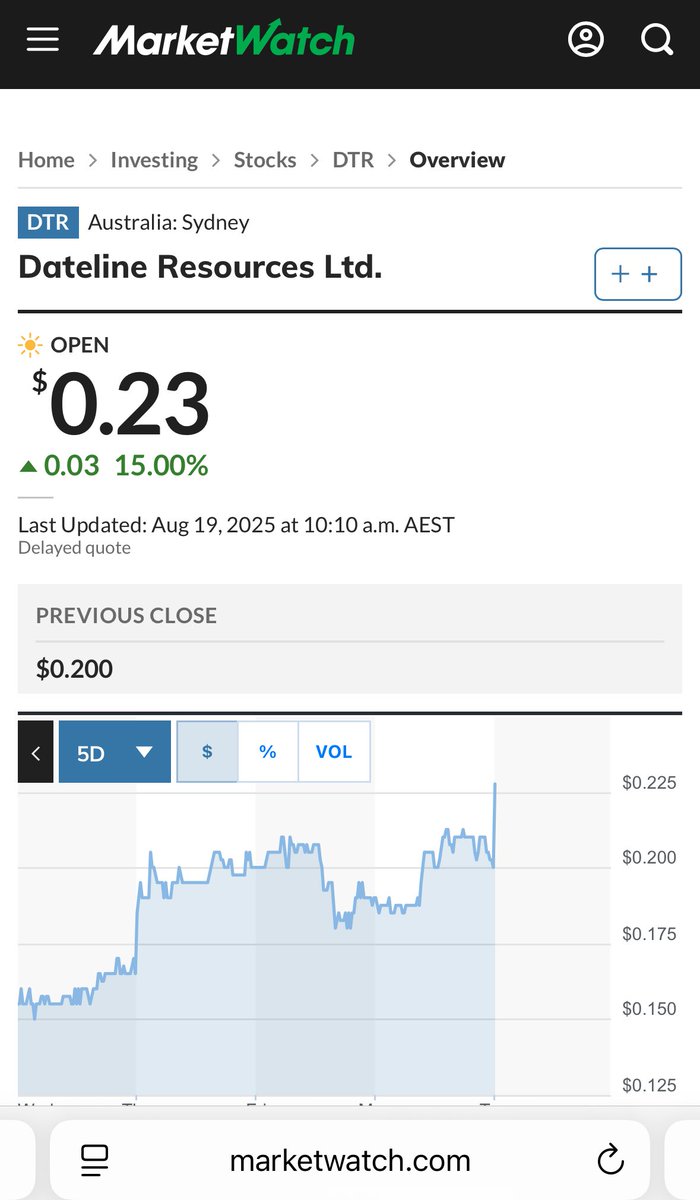Click the Stocks breadcrumb link
This screenshot has height=1200, width=700.
pyautogui.click(x=265, y=160)
